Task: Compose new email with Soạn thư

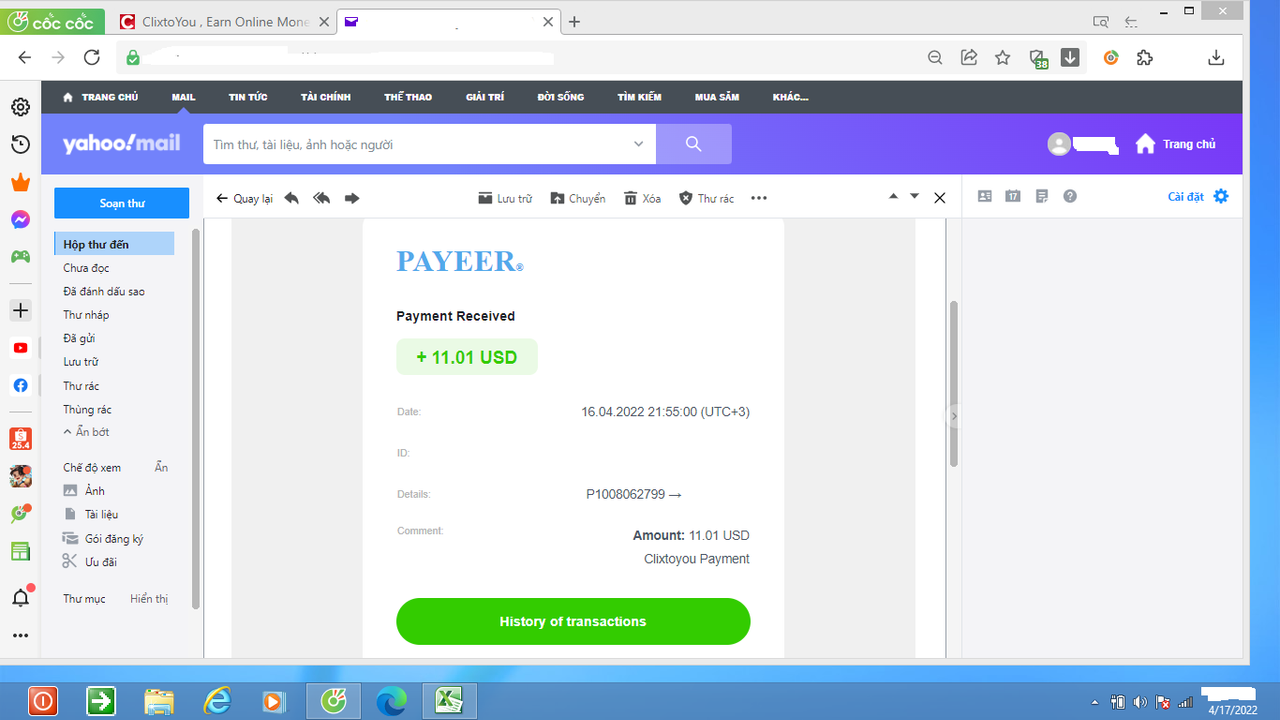Action: tap(122, 203)
